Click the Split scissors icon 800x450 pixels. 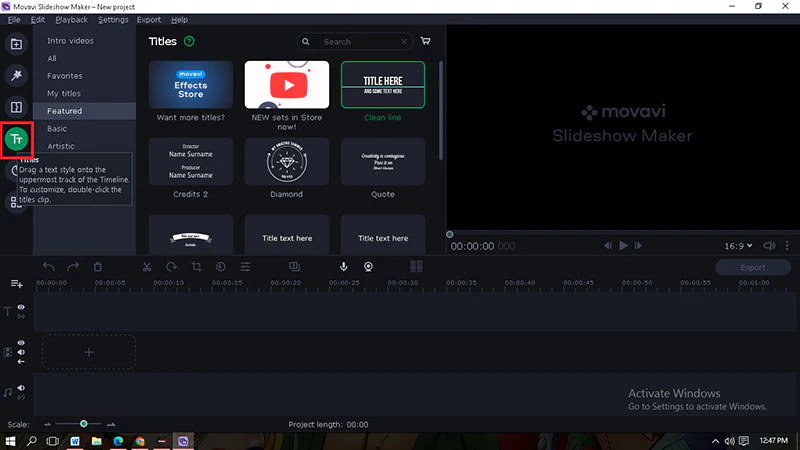[147, 266]
